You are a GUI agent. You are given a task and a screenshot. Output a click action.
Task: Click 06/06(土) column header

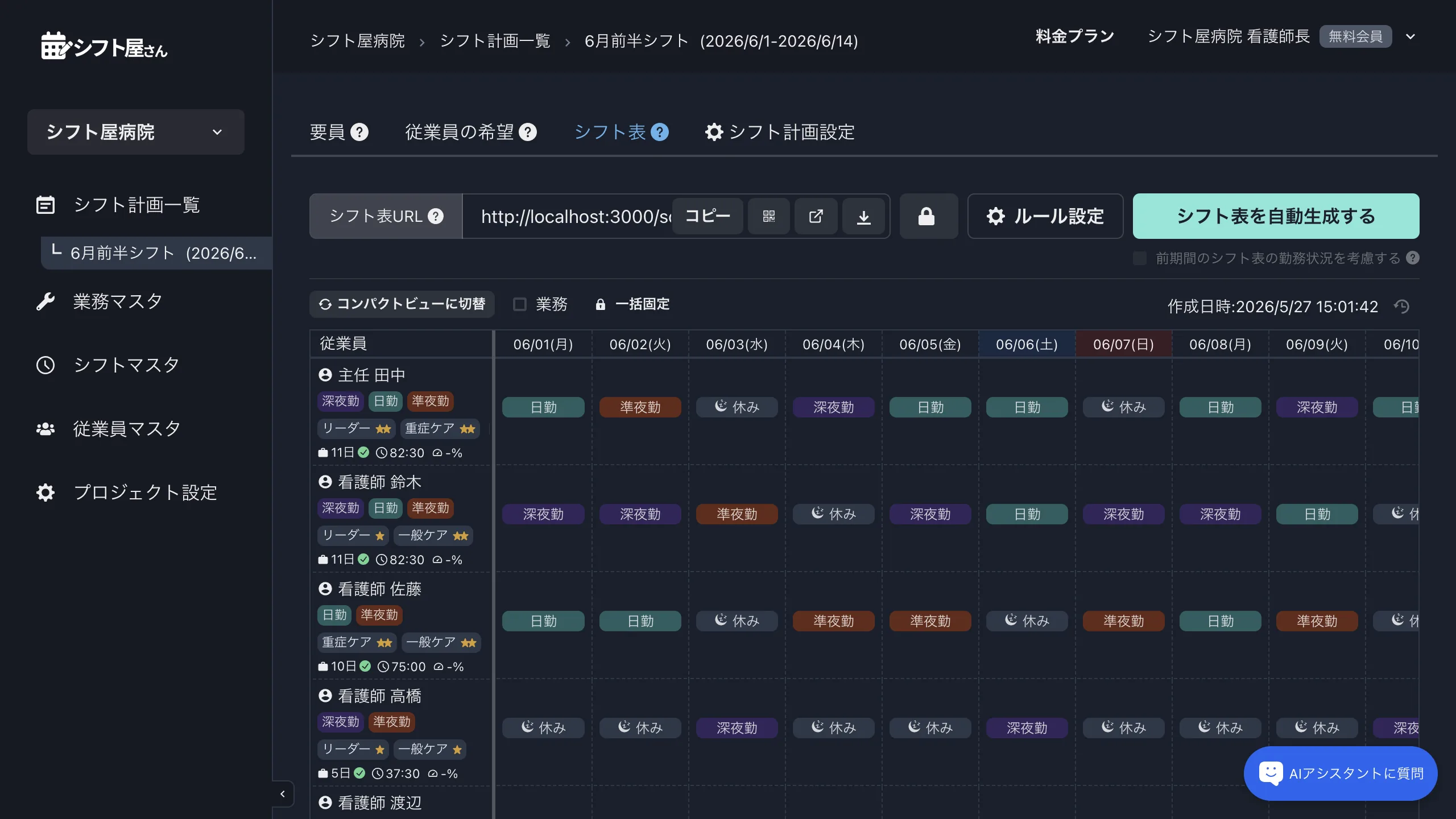(1027, 344)
